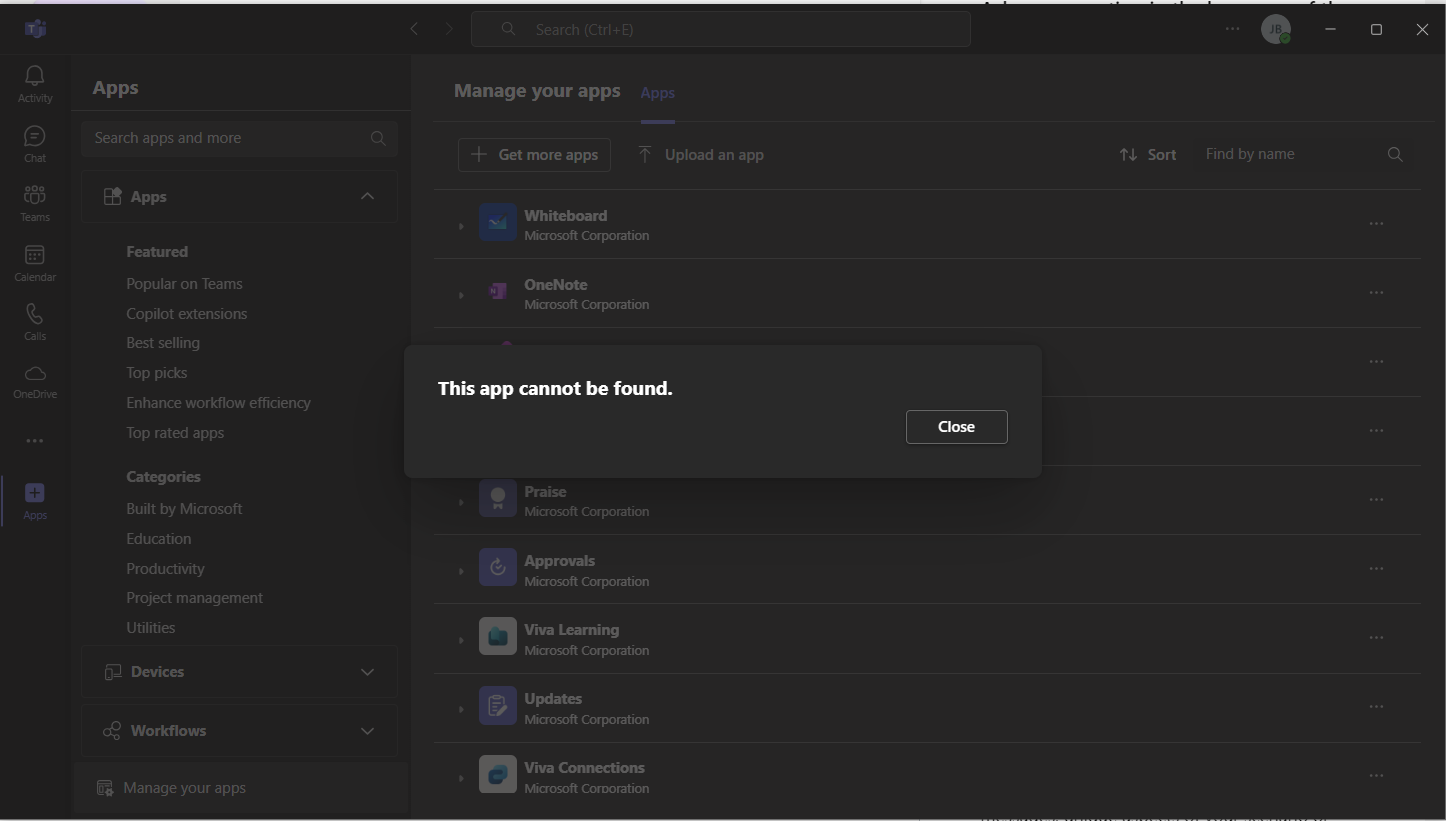
Task: Click the Whiteboard app icon
Action: (x=497, y=223)
